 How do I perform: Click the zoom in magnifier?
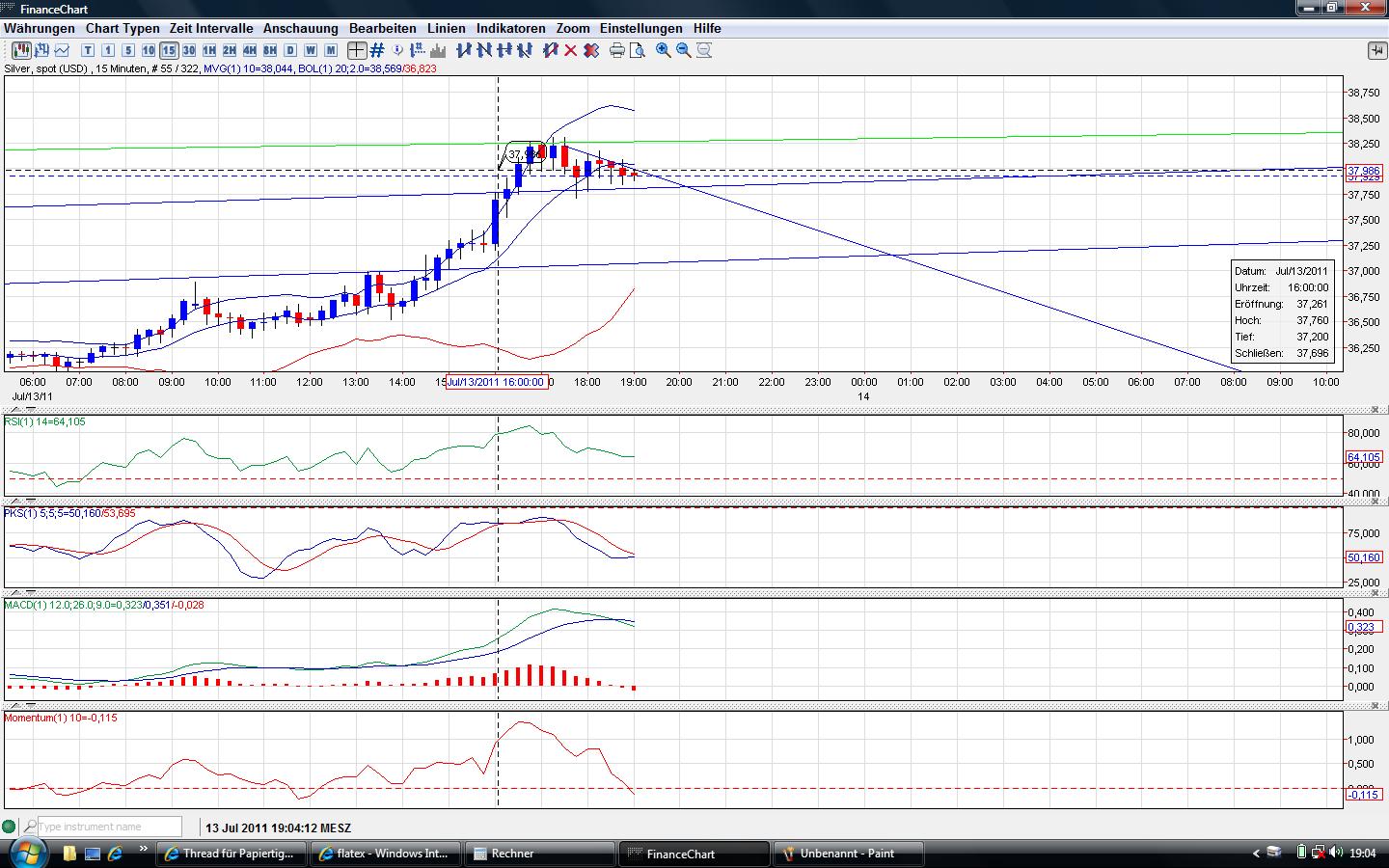click(x=664, y=50)
